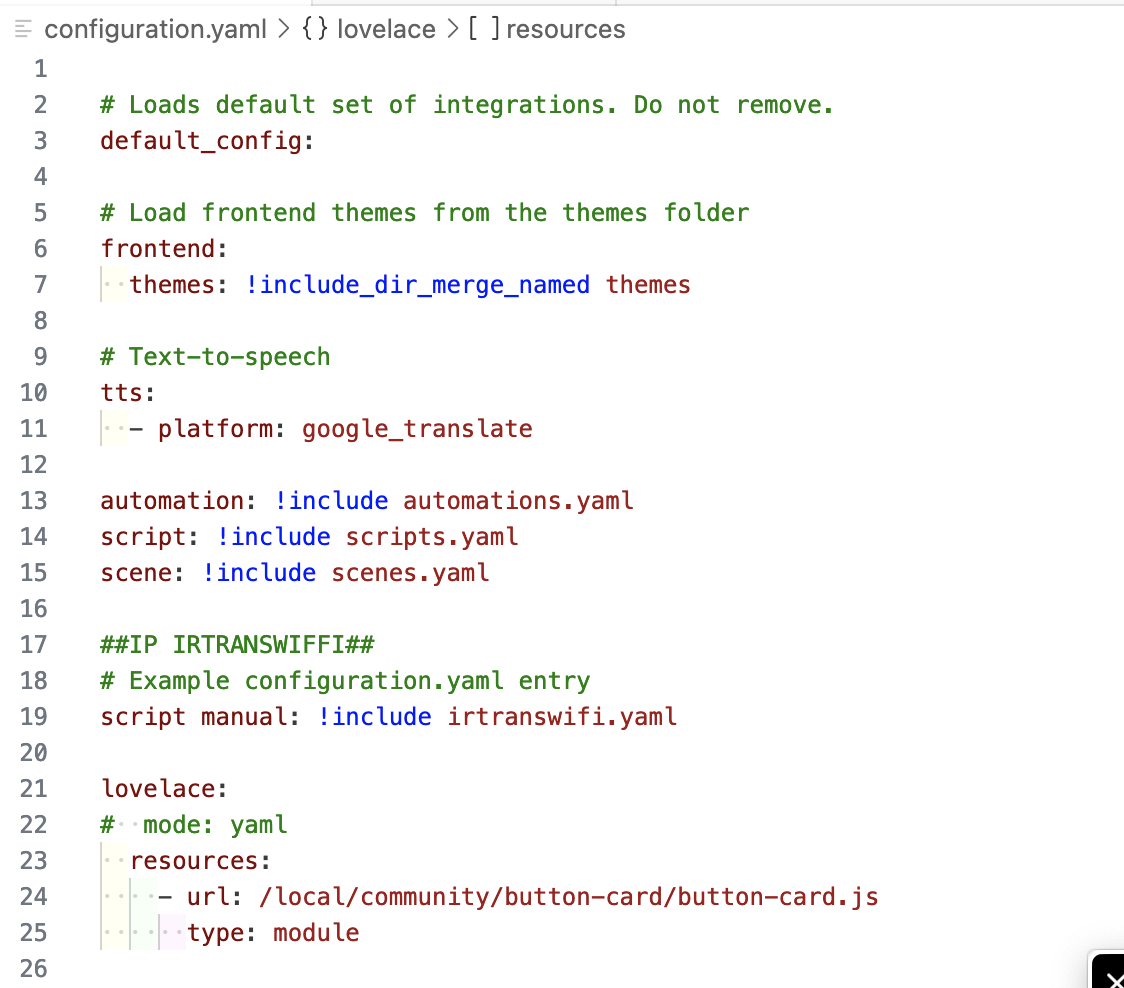Click 'platform:' key on line 11
The image size is (1124, 988).
coord(222,429)
